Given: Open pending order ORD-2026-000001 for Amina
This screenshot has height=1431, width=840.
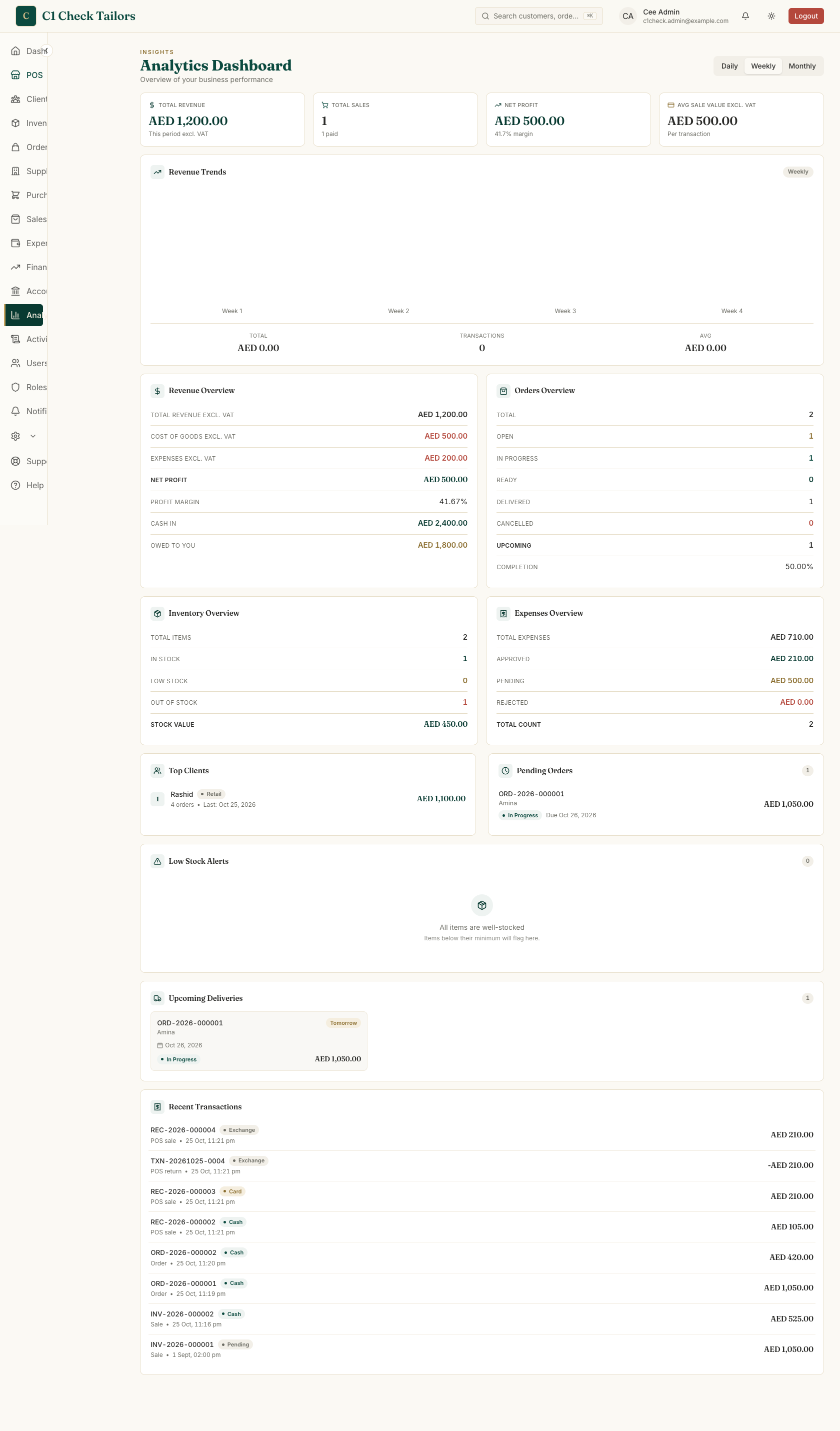Looking at the screenshot, I should (x=655, y=804).
